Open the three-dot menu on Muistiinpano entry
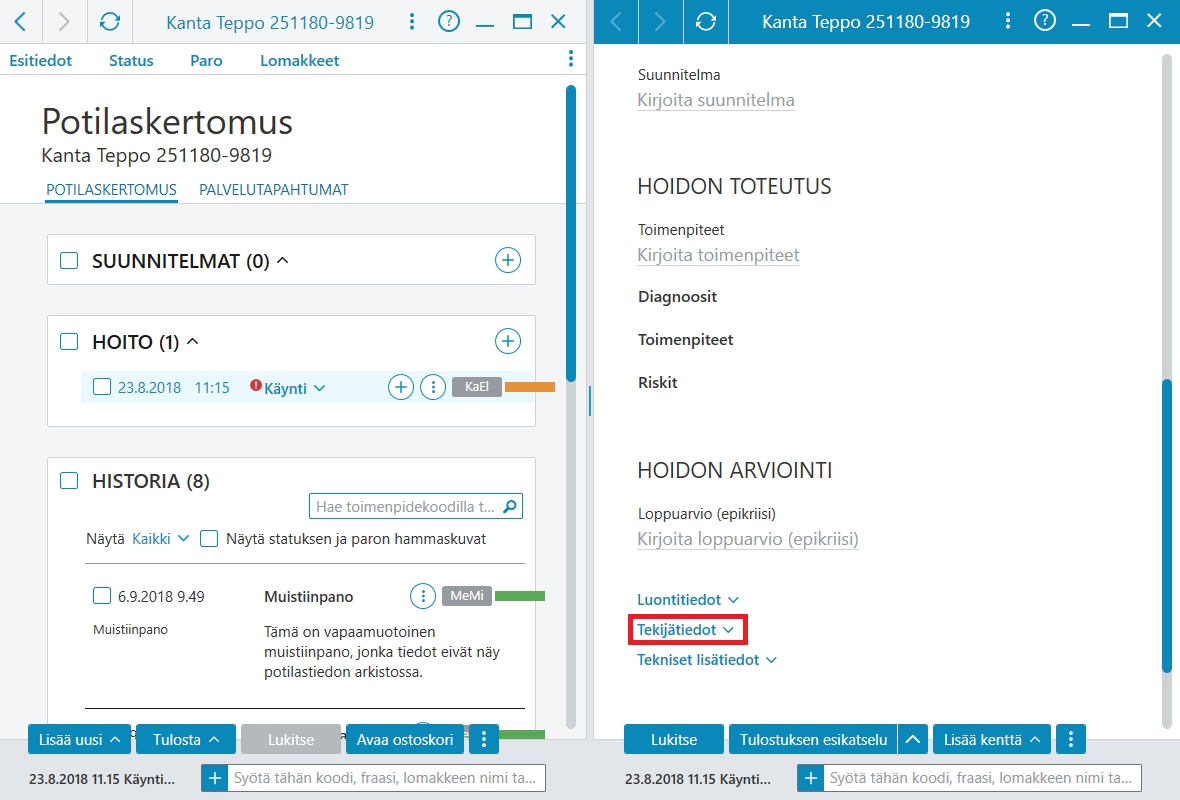Image resolution: width=1180 pixels, height=800 pixels. point(423,596)
